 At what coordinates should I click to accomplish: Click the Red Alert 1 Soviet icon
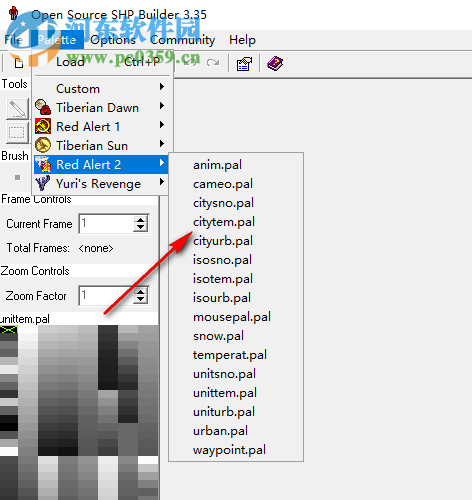pyautogui.click(x=43, y=126)
